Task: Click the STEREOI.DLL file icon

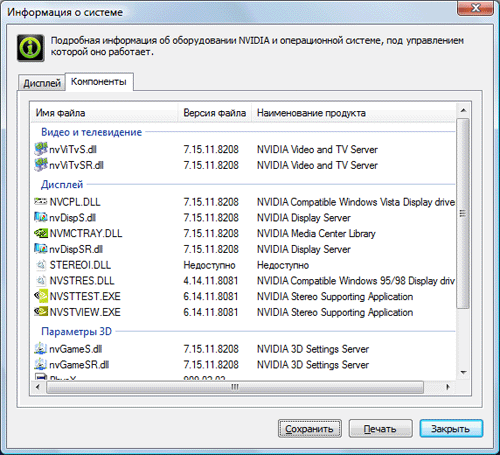Action: pyautogui.click(x=41, y=265)
